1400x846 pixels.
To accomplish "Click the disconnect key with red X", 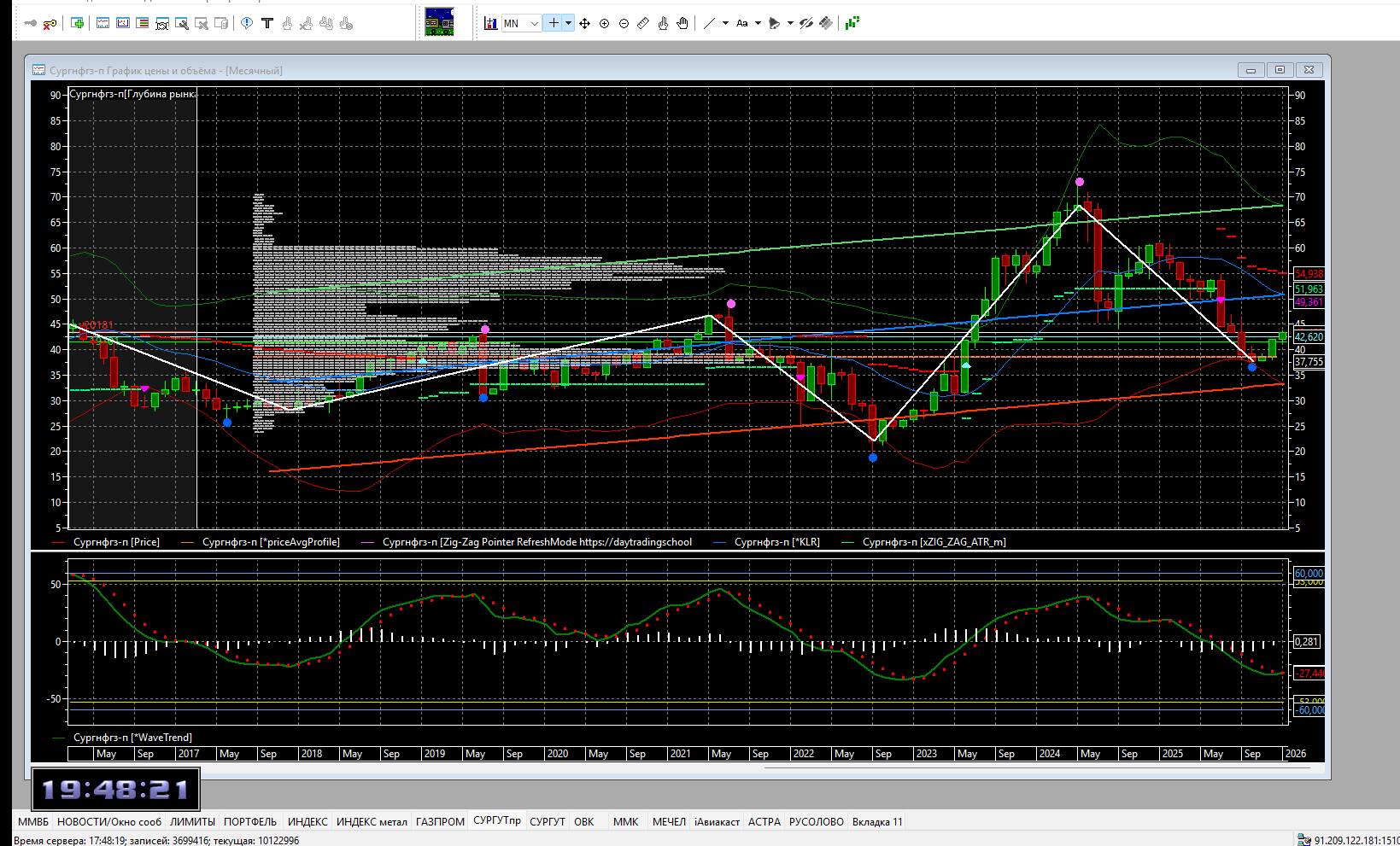I will tap(50, 24).
